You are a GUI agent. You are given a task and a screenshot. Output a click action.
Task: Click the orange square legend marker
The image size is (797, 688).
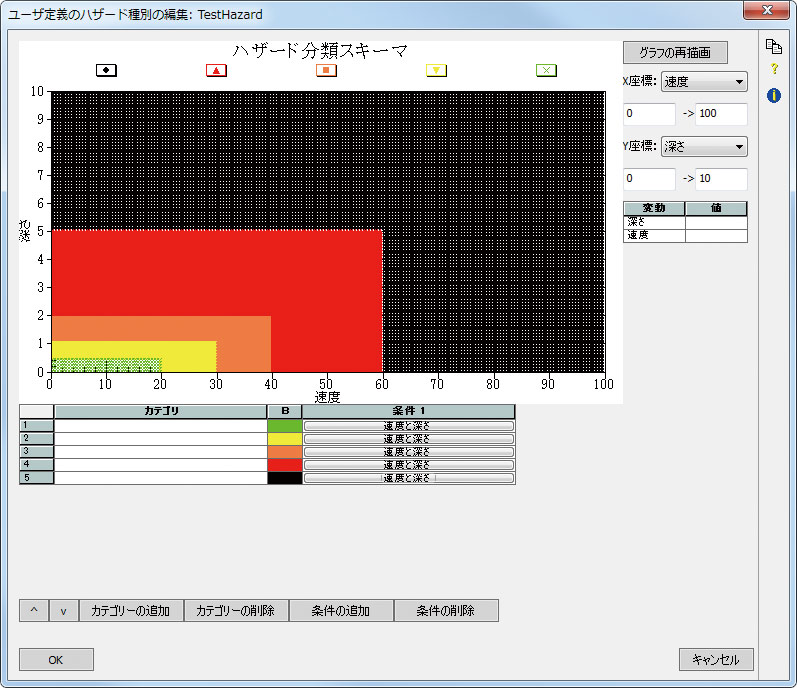point(326,70)
